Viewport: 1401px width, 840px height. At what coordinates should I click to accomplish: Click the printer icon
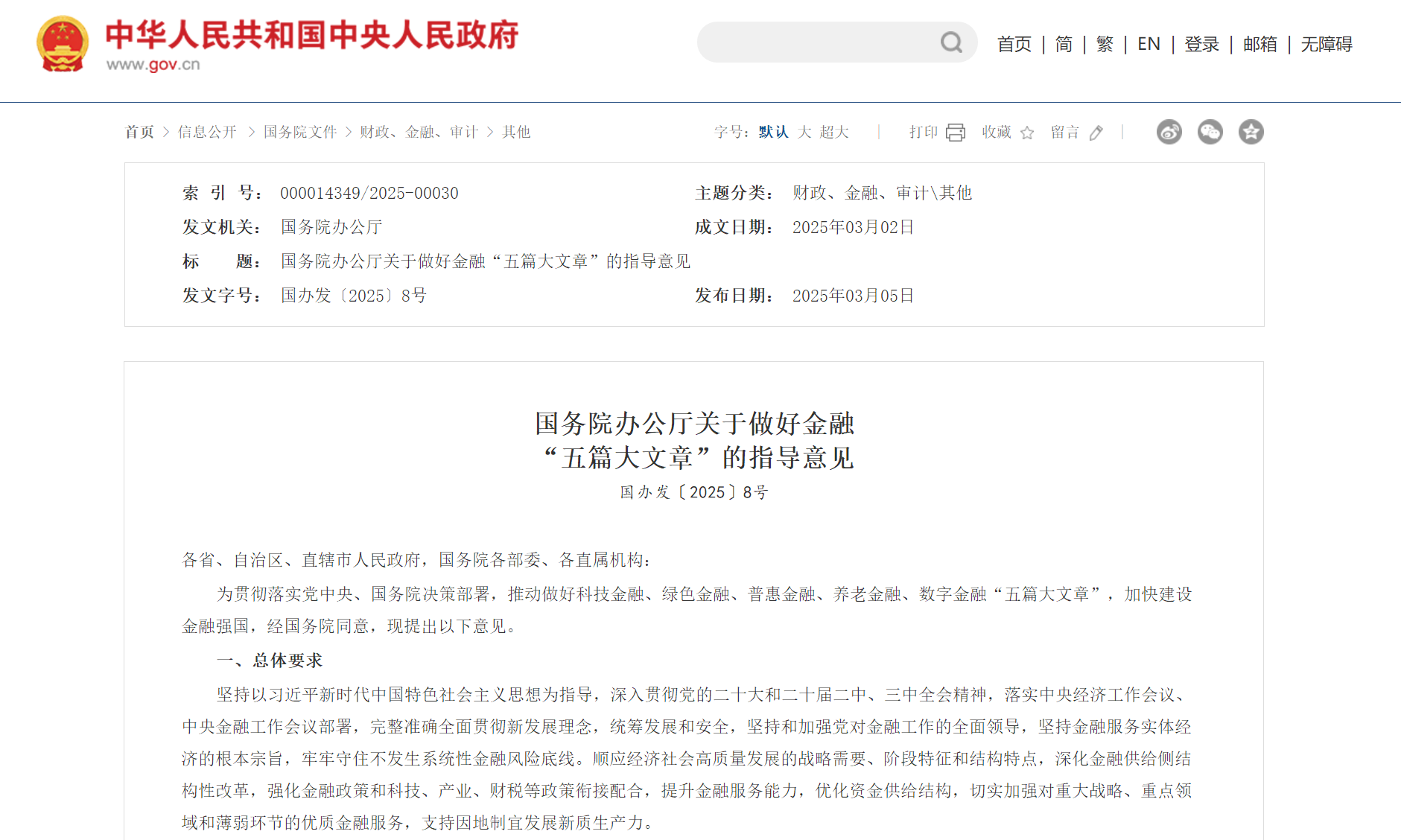pos(955,133)
